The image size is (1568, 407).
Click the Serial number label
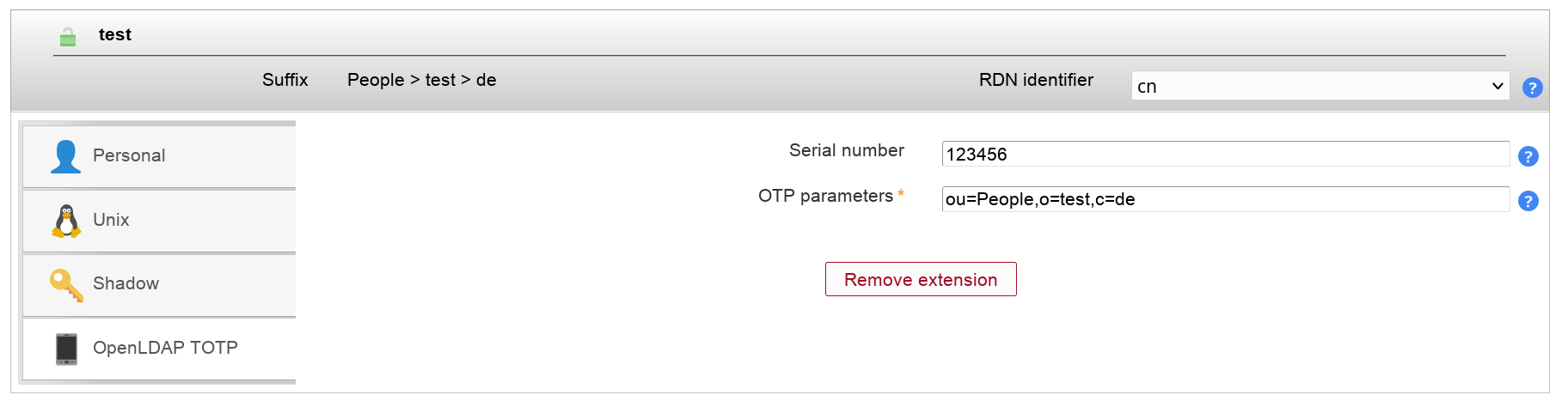coord(846,150)
